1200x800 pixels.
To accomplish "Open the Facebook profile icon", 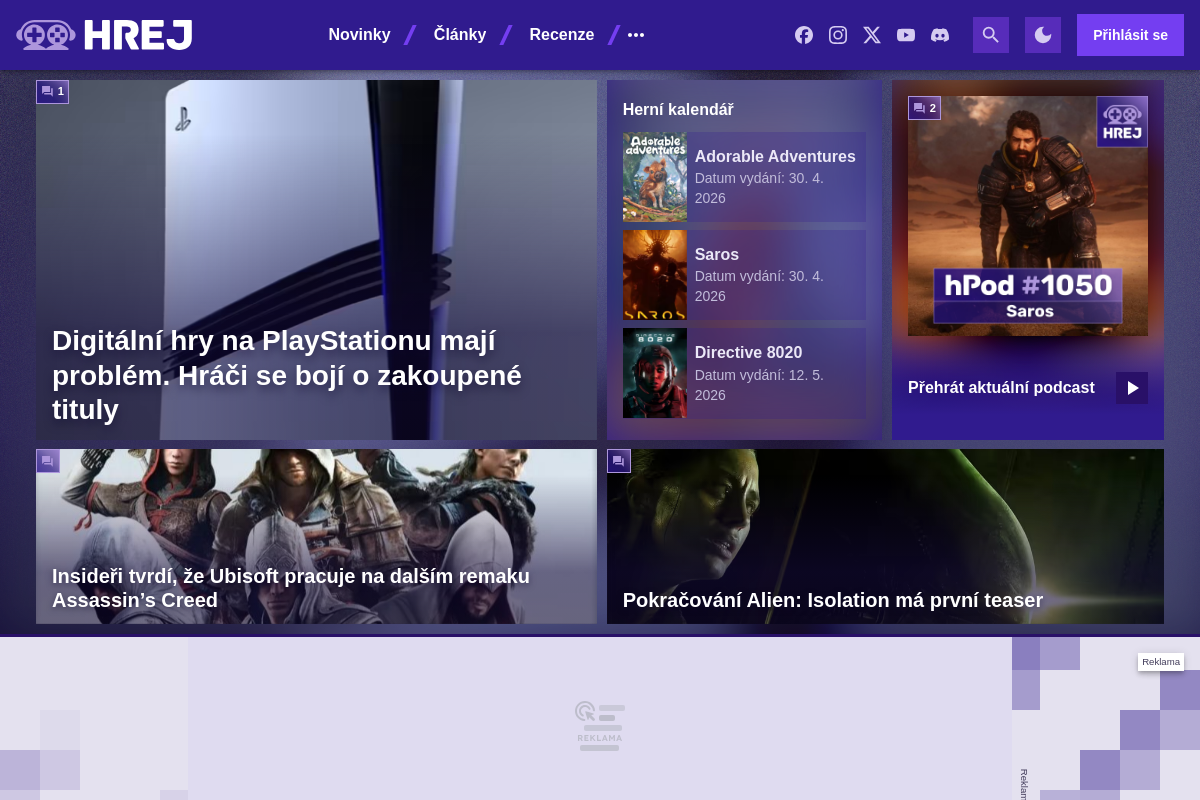I will pyautogui.click(x=804, y=35).
